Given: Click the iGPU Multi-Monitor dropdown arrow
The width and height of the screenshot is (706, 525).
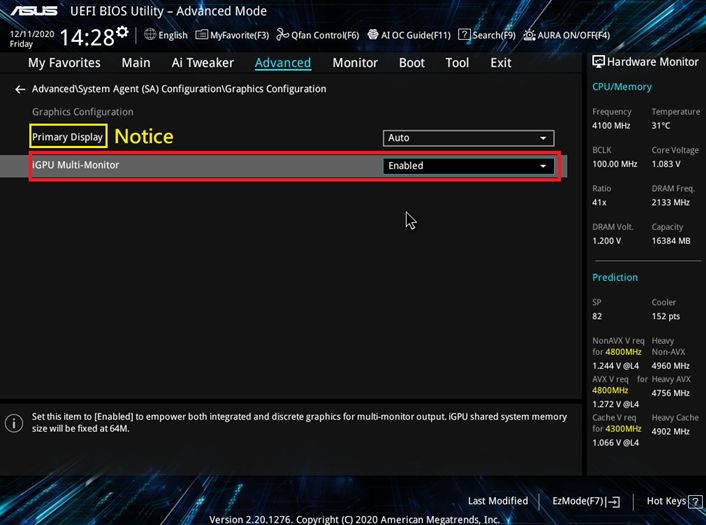Looking at the screenshot, I should pos(543,166).
